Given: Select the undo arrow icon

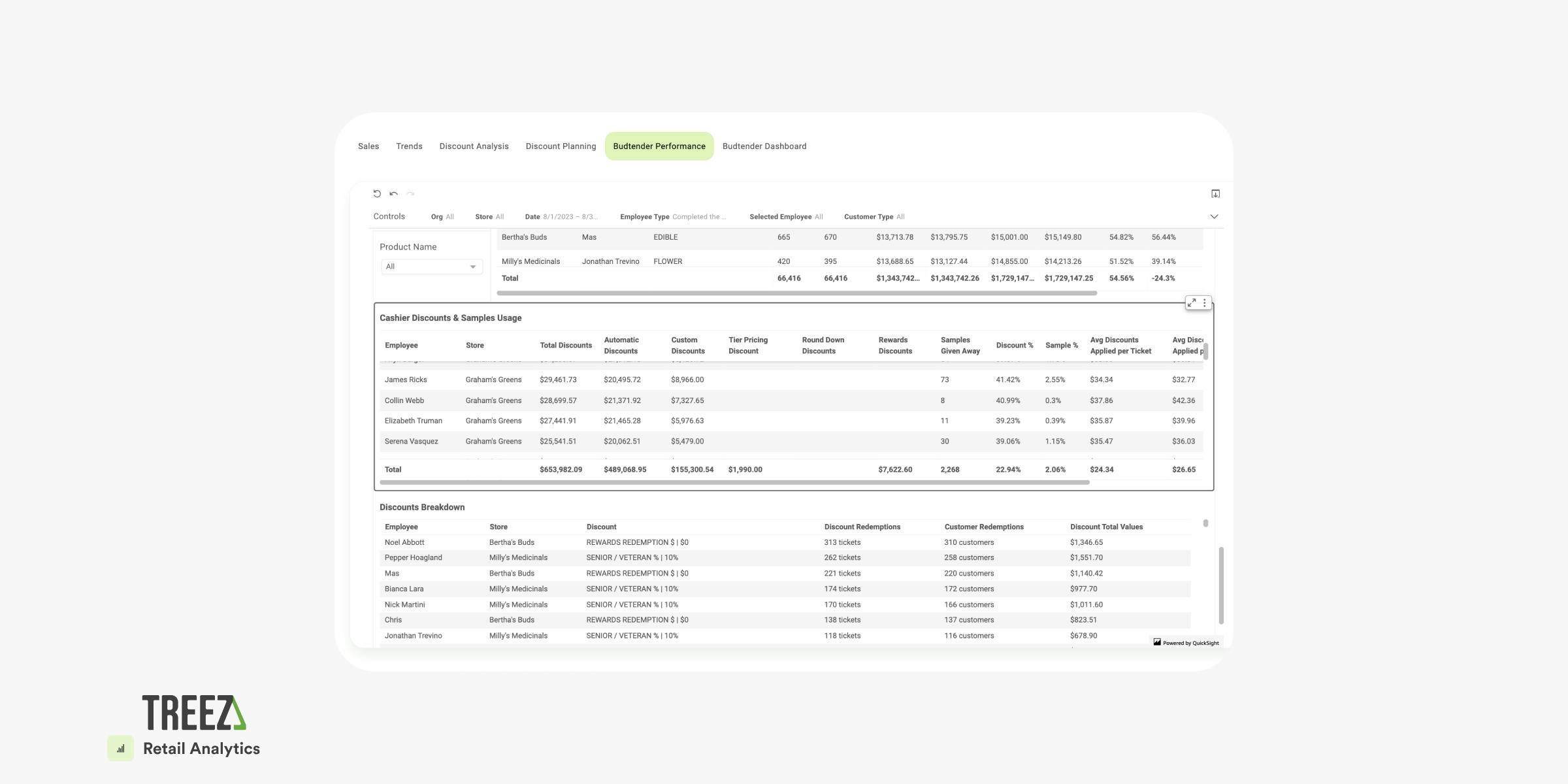Looking at the screenshot, I should tap(394, 194).
